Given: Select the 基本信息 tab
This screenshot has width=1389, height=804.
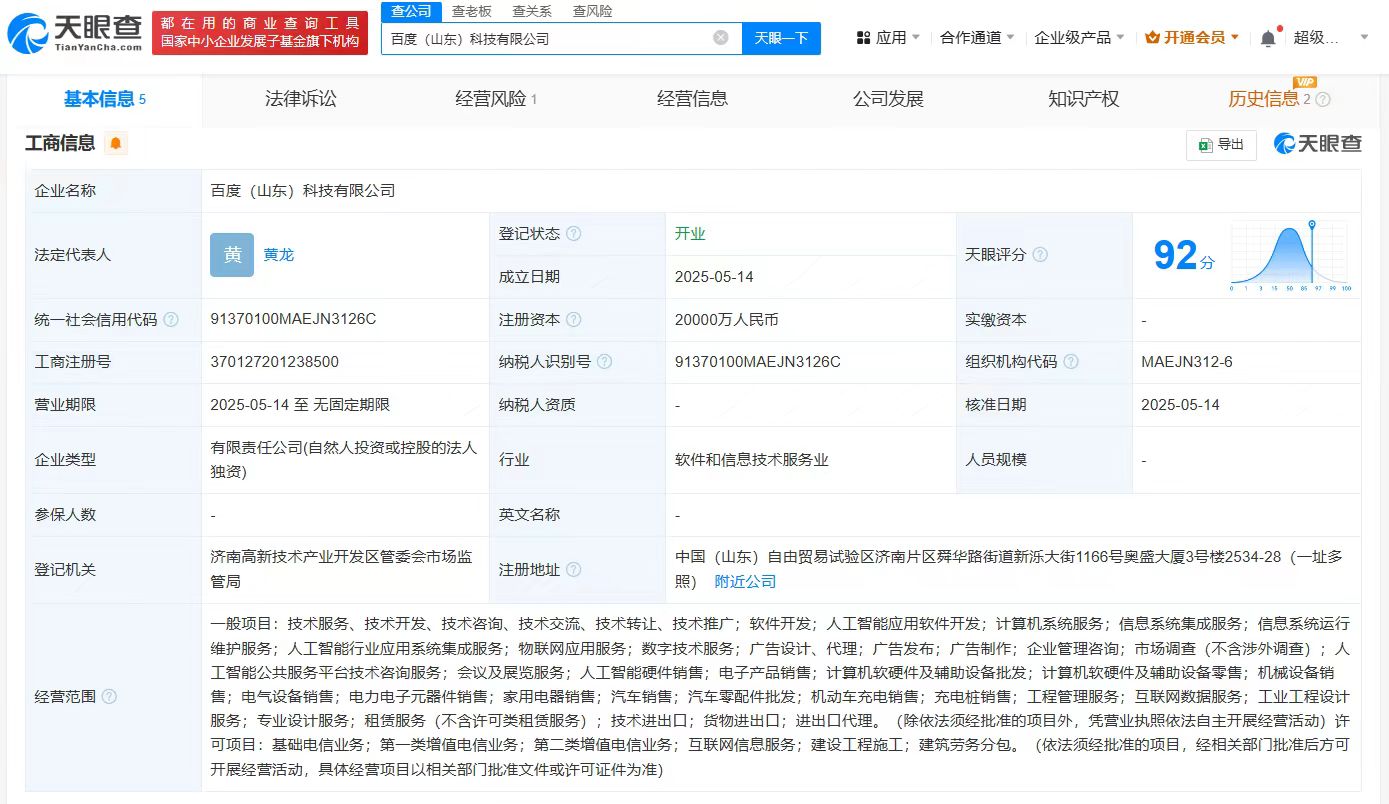Looking at the screenshot, I should (104, 99).
